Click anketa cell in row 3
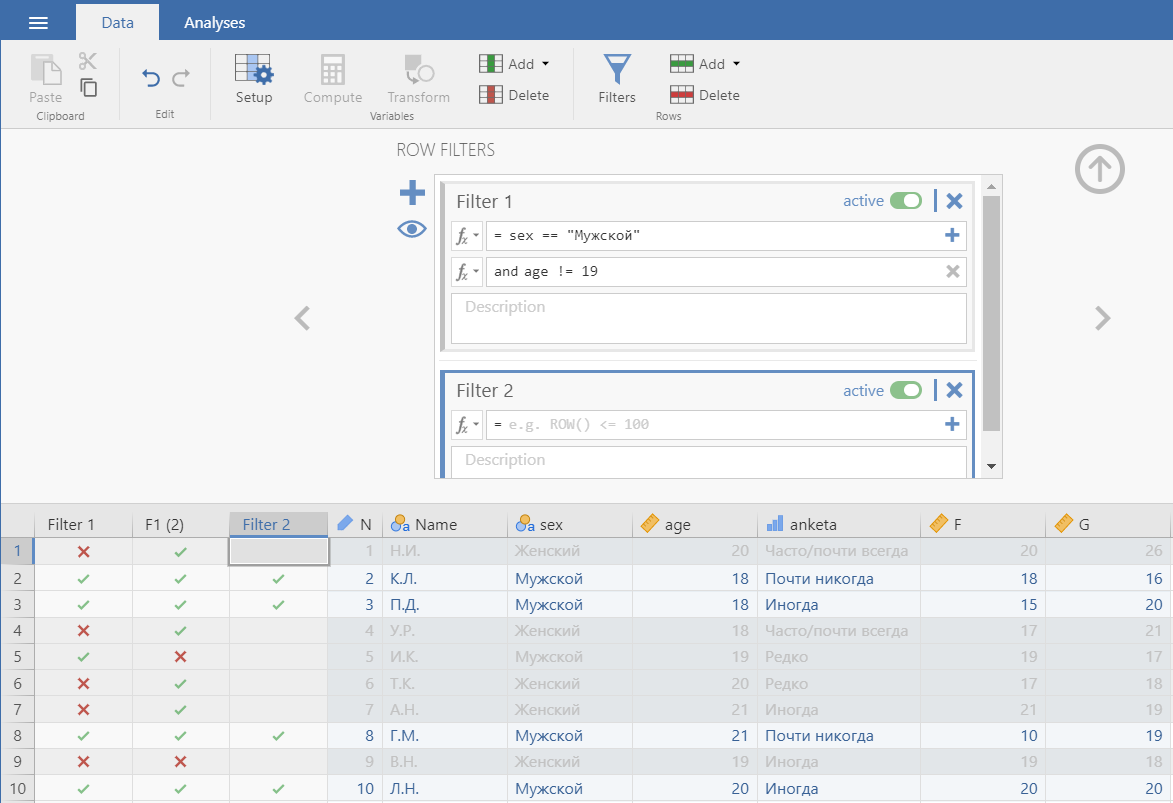This screenshot has height=803, width=1173. 839,605
